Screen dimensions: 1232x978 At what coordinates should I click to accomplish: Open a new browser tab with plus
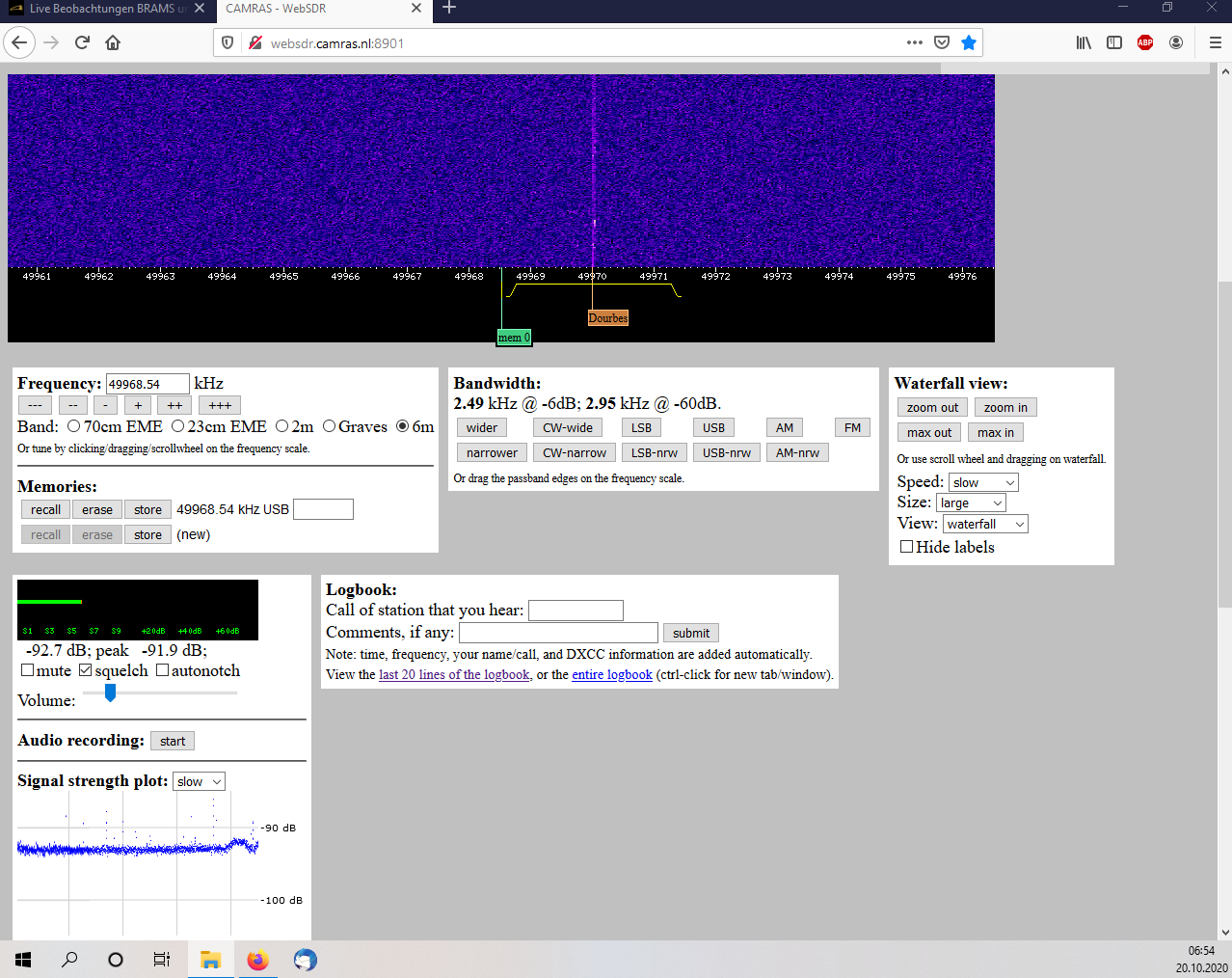449,8
